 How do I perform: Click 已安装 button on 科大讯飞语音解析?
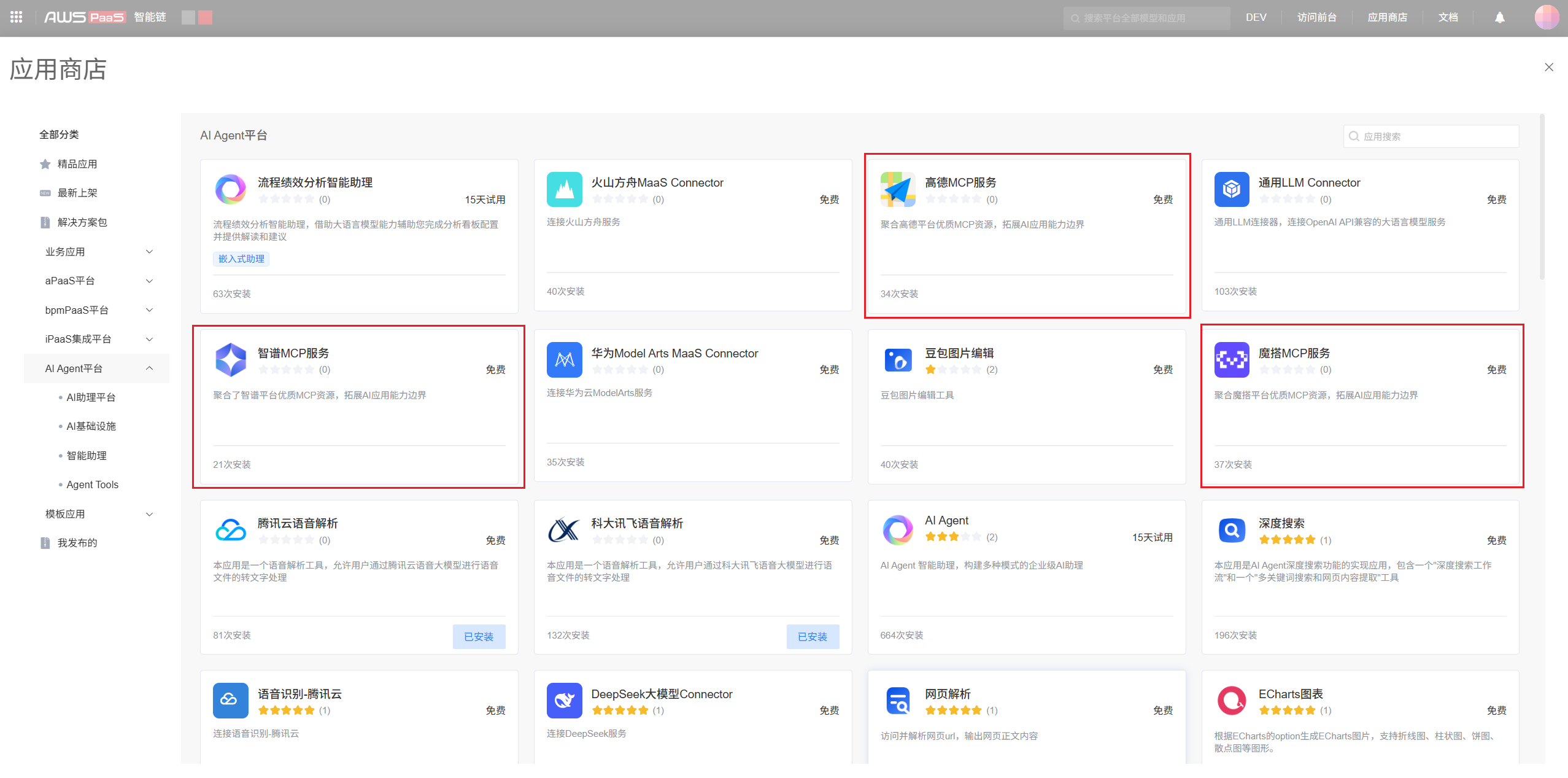(813, 637)
